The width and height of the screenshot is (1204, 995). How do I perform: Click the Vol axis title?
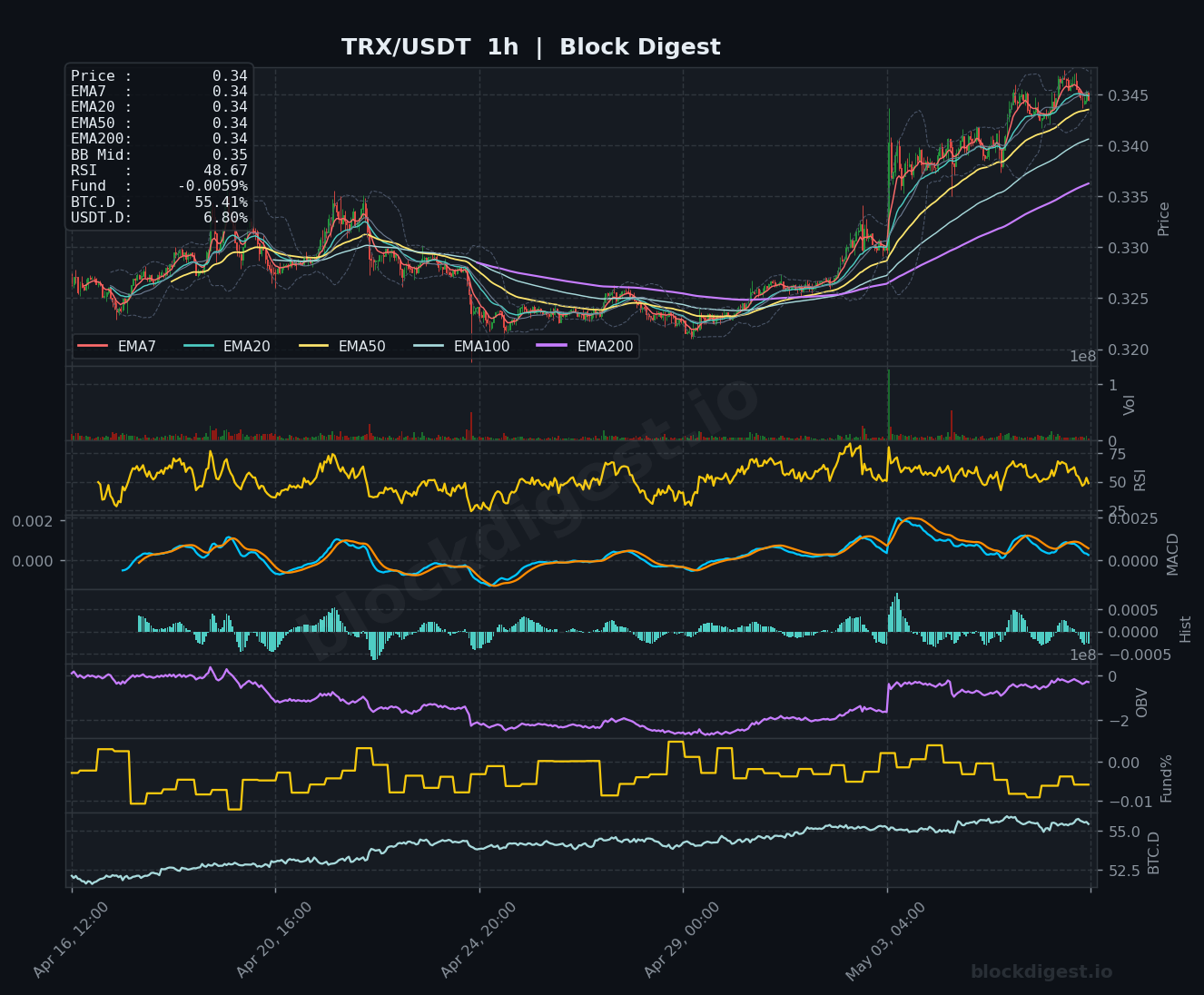tap(1130, 405)
